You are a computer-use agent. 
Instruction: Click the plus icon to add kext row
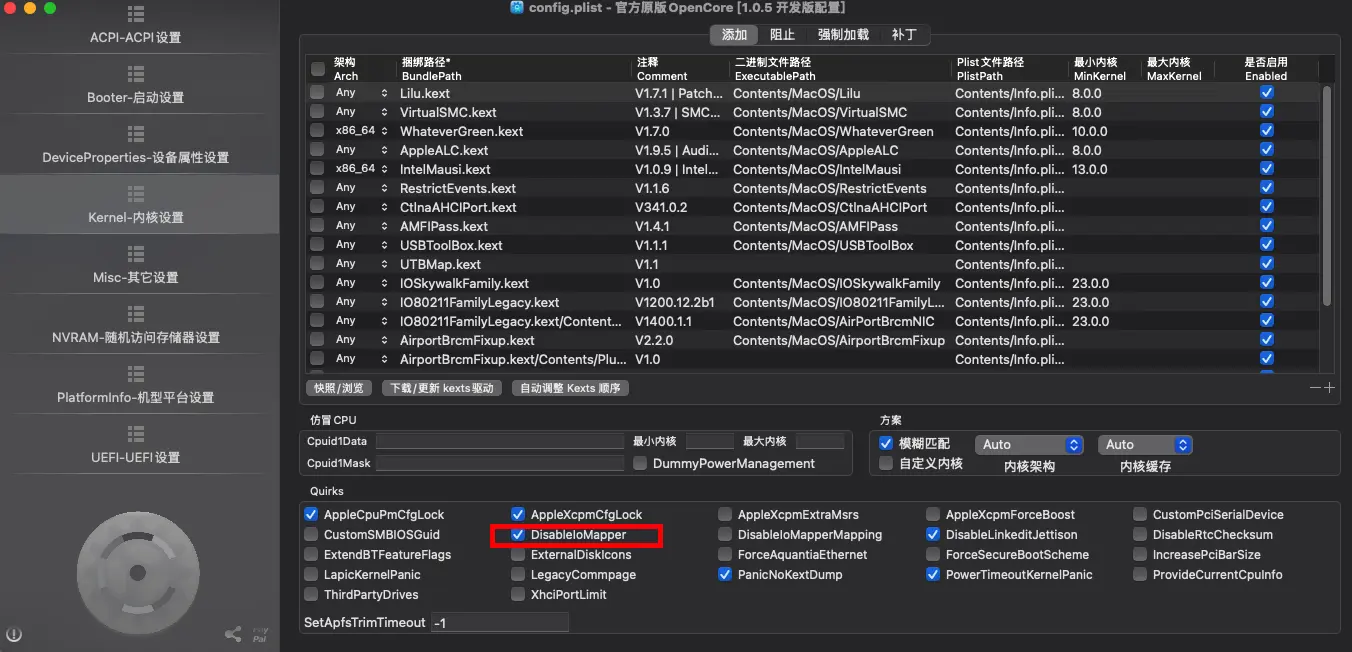click(x=1330, y=388)
